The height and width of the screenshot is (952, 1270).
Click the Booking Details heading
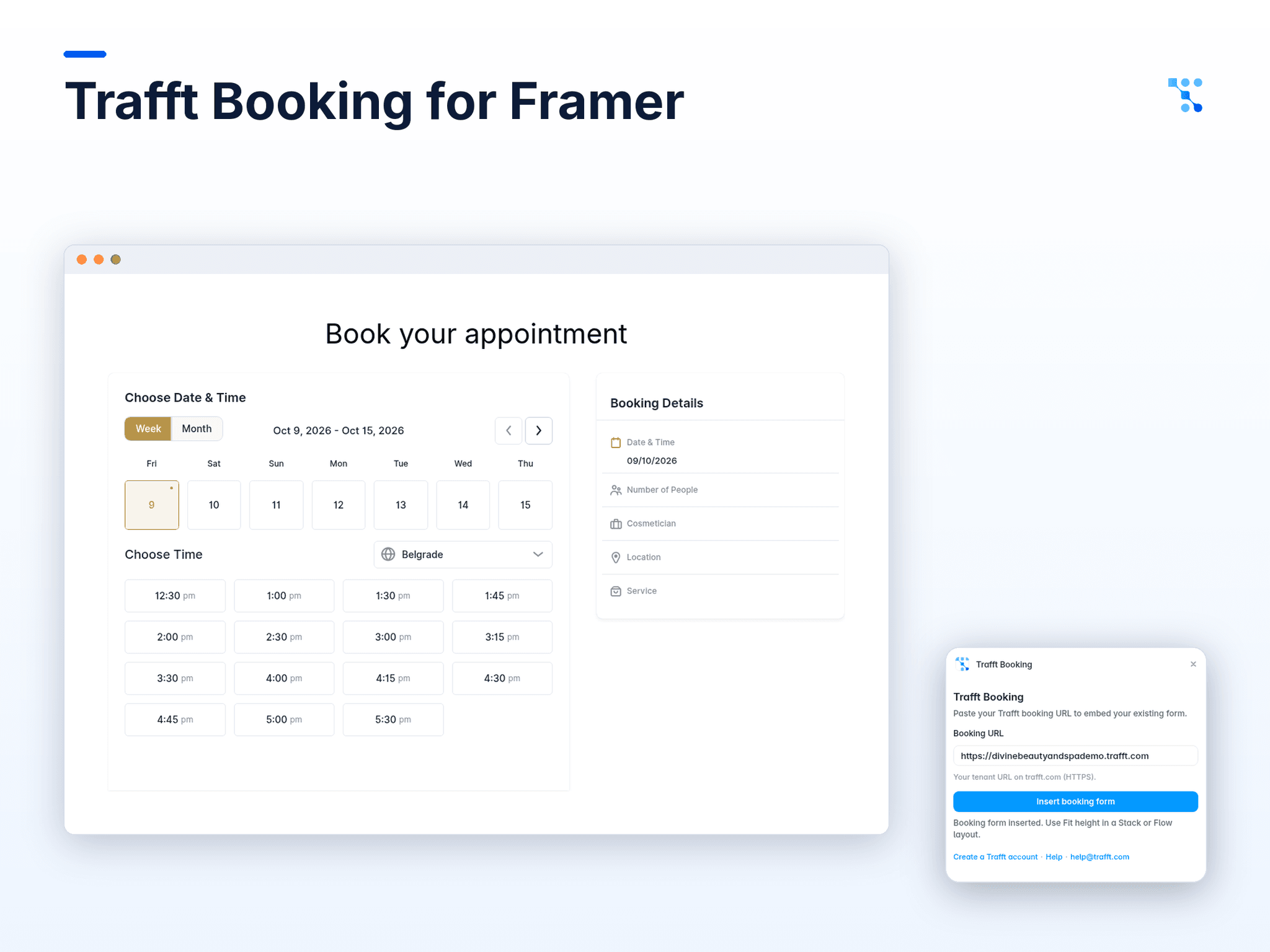click(x=657, y=403)
